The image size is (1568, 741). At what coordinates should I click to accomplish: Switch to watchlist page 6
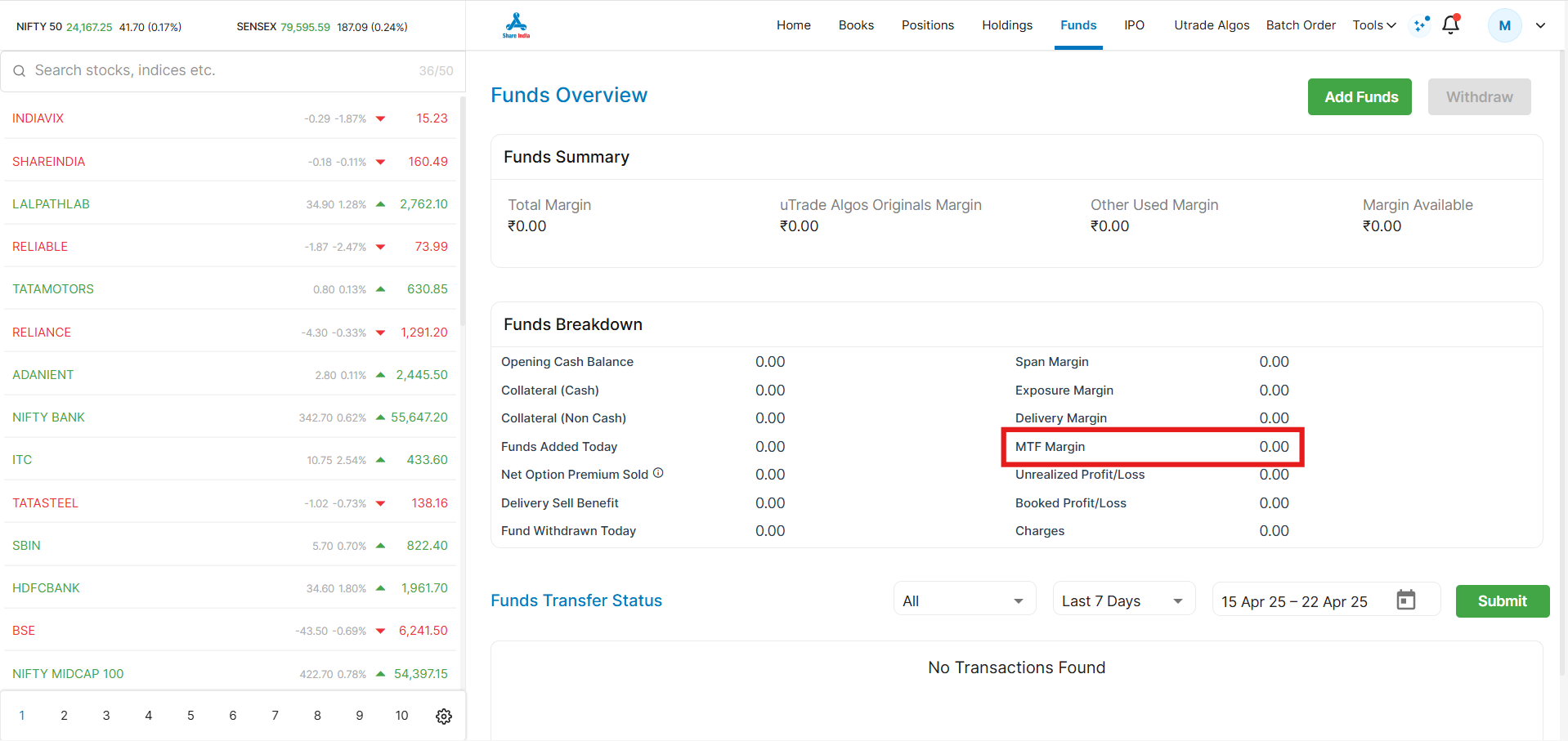[x=233, y=715]
